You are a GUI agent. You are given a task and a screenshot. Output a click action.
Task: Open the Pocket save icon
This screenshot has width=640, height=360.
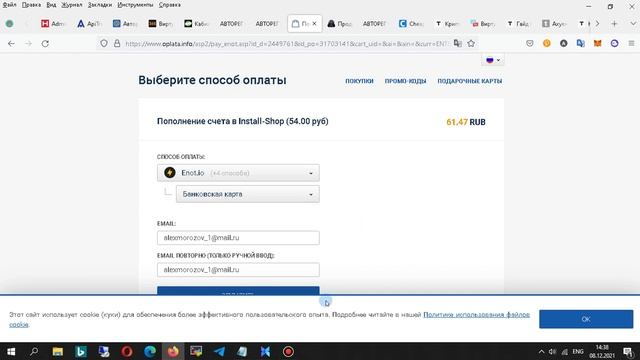530,43
